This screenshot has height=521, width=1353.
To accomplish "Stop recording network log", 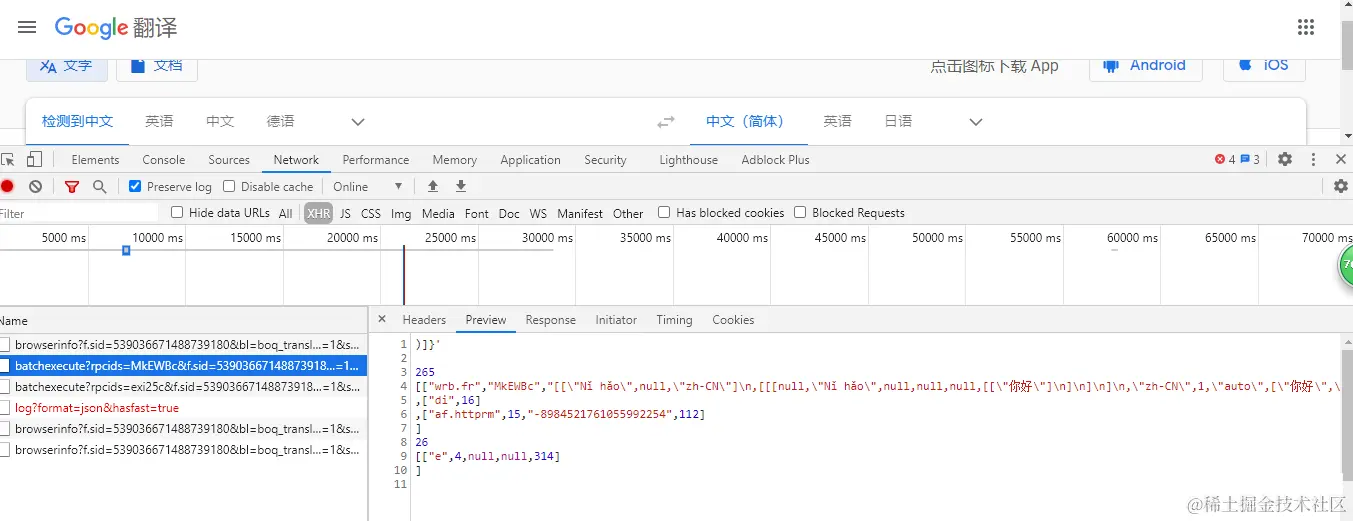I will pos(8,186).
